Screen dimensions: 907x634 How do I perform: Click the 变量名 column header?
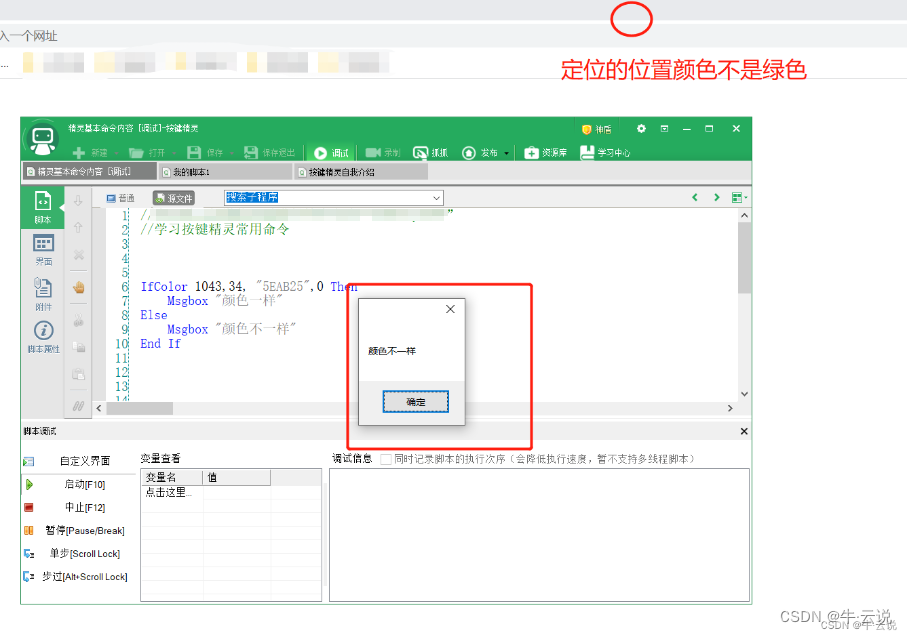[172, 477]
